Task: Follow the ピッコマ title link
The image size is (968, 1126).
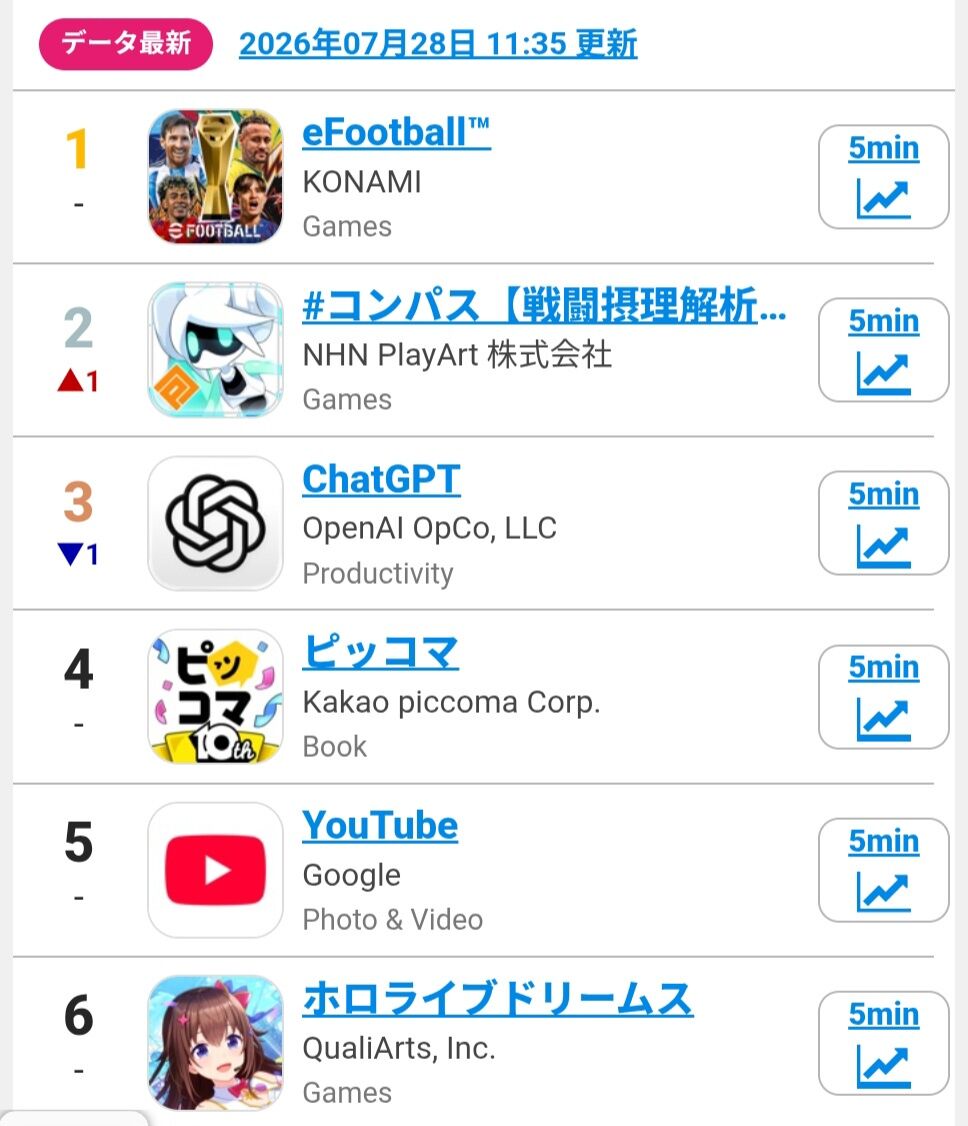Action: pyautogui.click(x=381, y=653)
